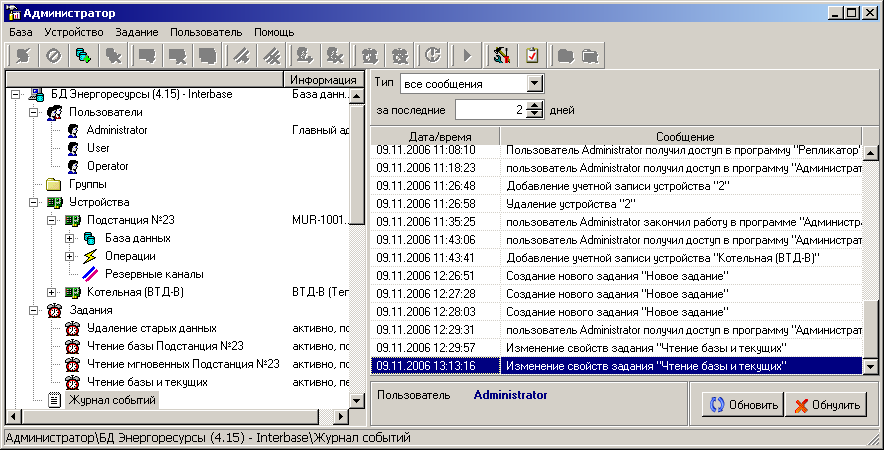The image size is (884, 450).
Task: Click the red-blue stripes icon beside Резервные каналы
Action: click(90, 275)
